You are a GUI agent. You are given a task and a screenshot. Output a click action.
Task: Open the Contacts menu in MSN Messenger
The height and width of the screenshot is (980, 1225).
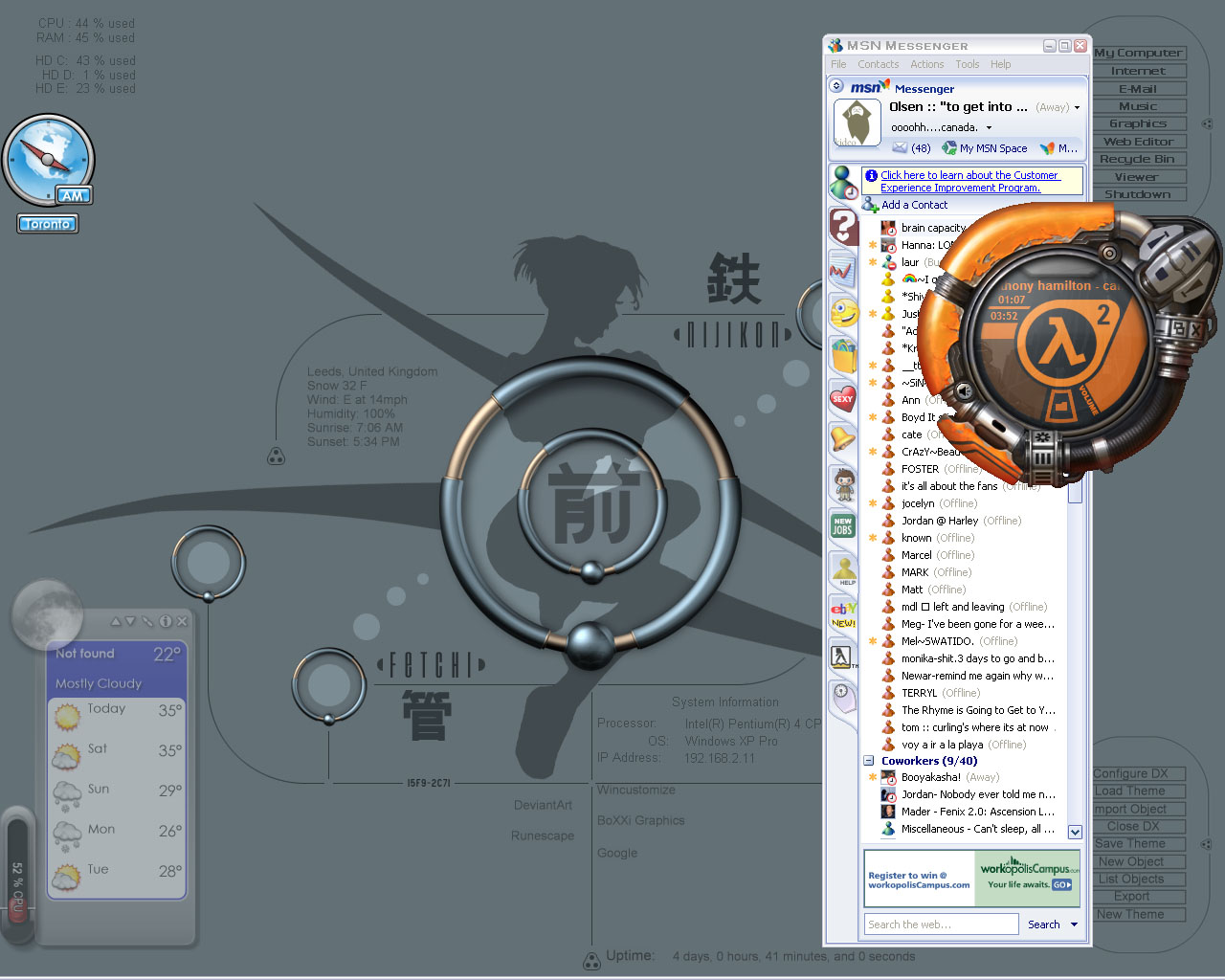point(878,64)
